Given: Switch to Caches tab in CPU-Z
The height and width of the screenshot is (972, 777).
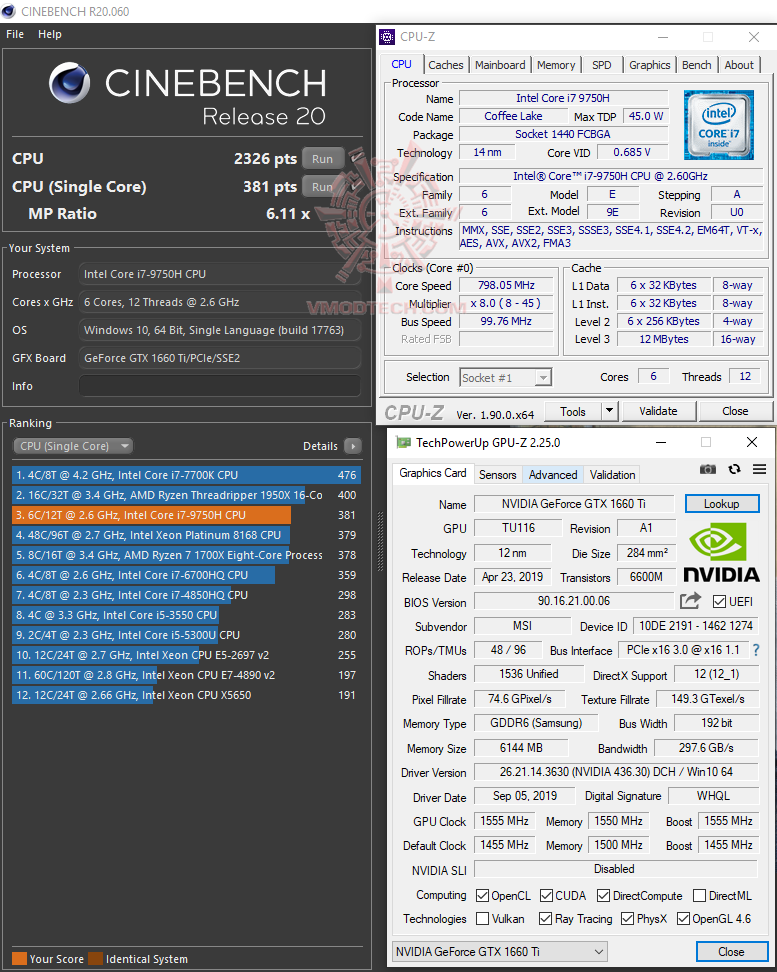Looking at the screenshot, I should point(445,65).
